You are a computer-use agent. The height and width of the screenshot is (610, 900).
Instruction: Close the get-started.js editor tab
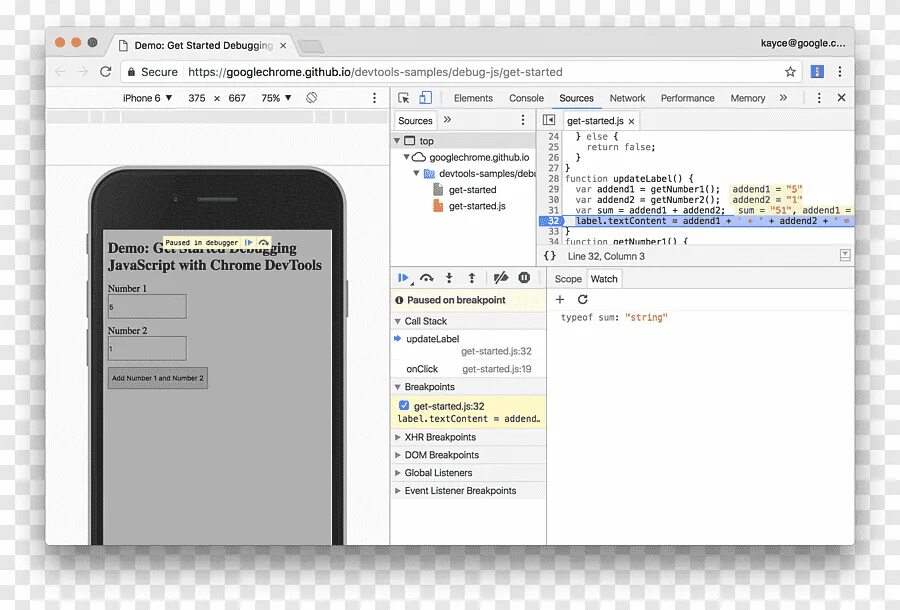pos(631,121)
